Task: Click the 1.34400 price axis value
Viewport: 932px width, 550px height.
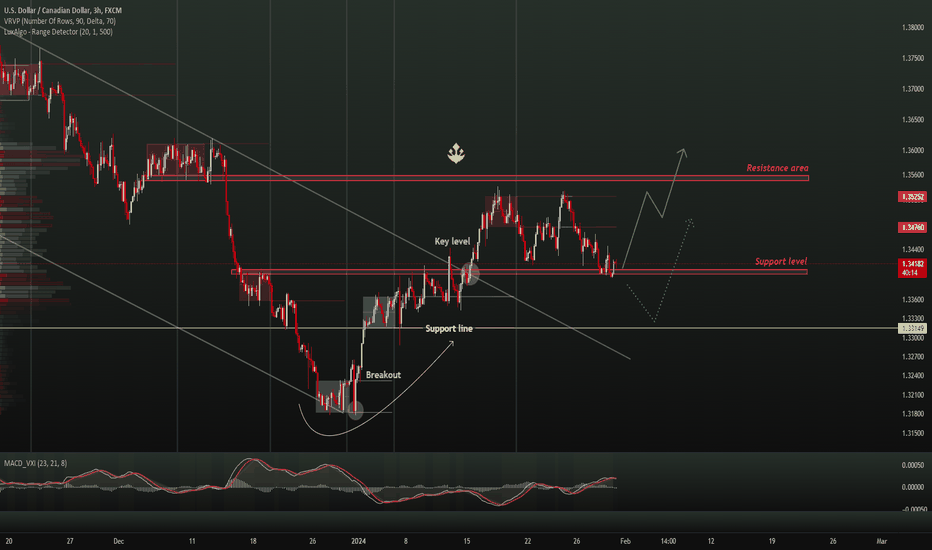Action: [x=913, y=250]
